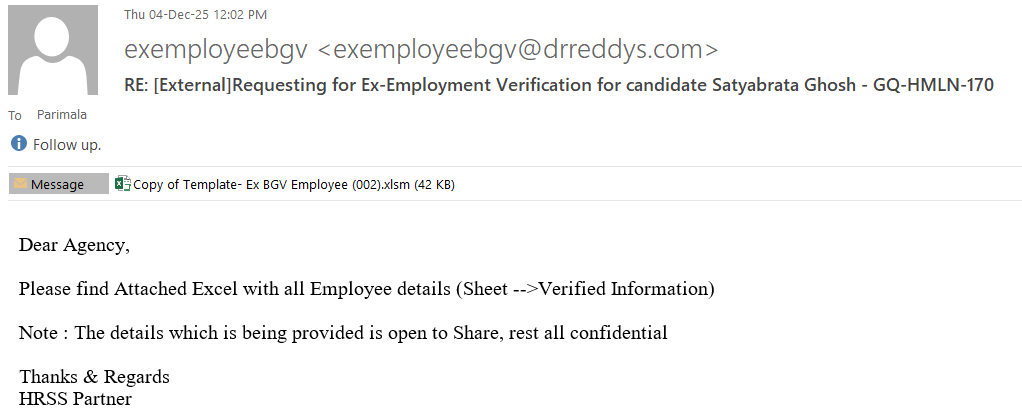
Task: Click the sender's avatar picture
Action: (x=53, y=52)
